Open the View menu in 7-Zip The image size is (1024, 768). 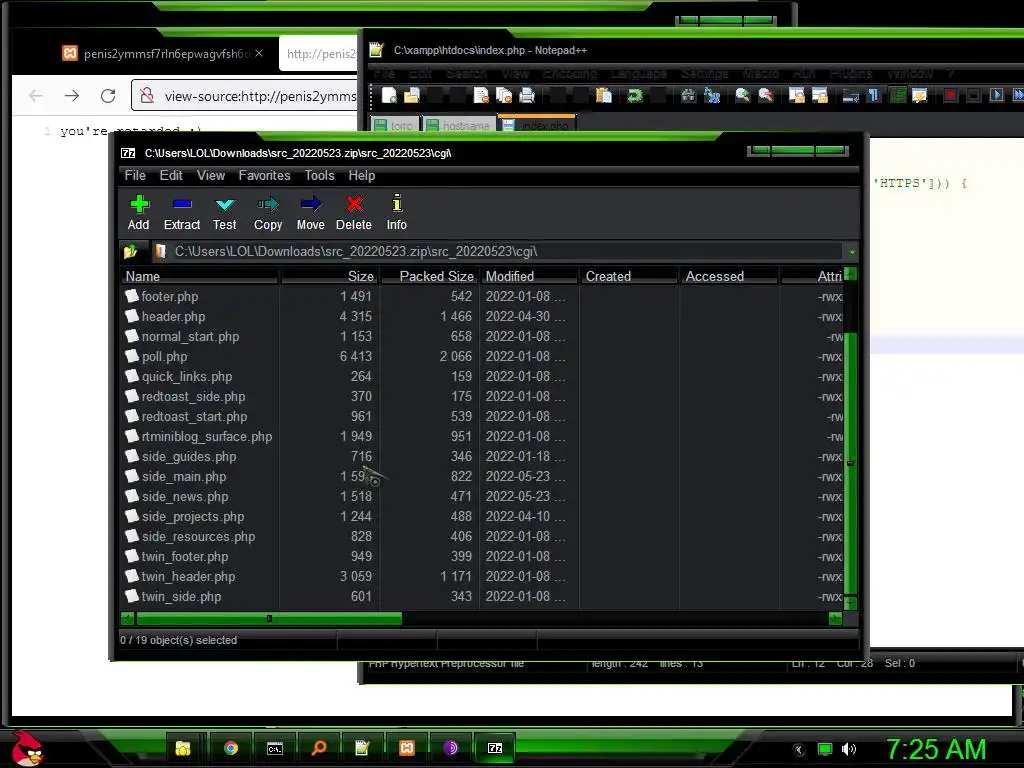pos(211,176)
